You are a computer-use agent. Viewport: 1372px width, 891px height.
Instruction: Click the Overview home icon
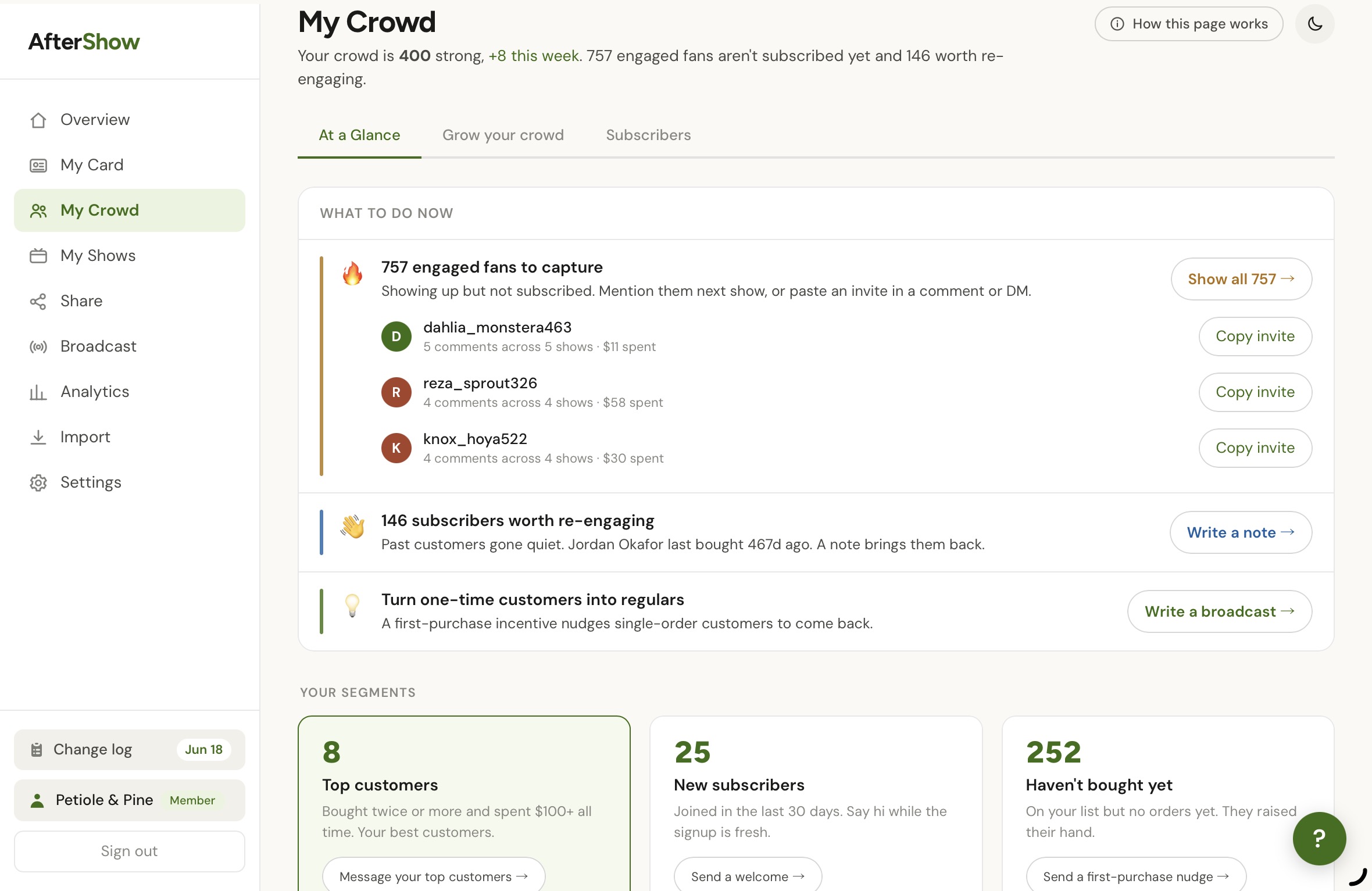[x=38, y=120]
